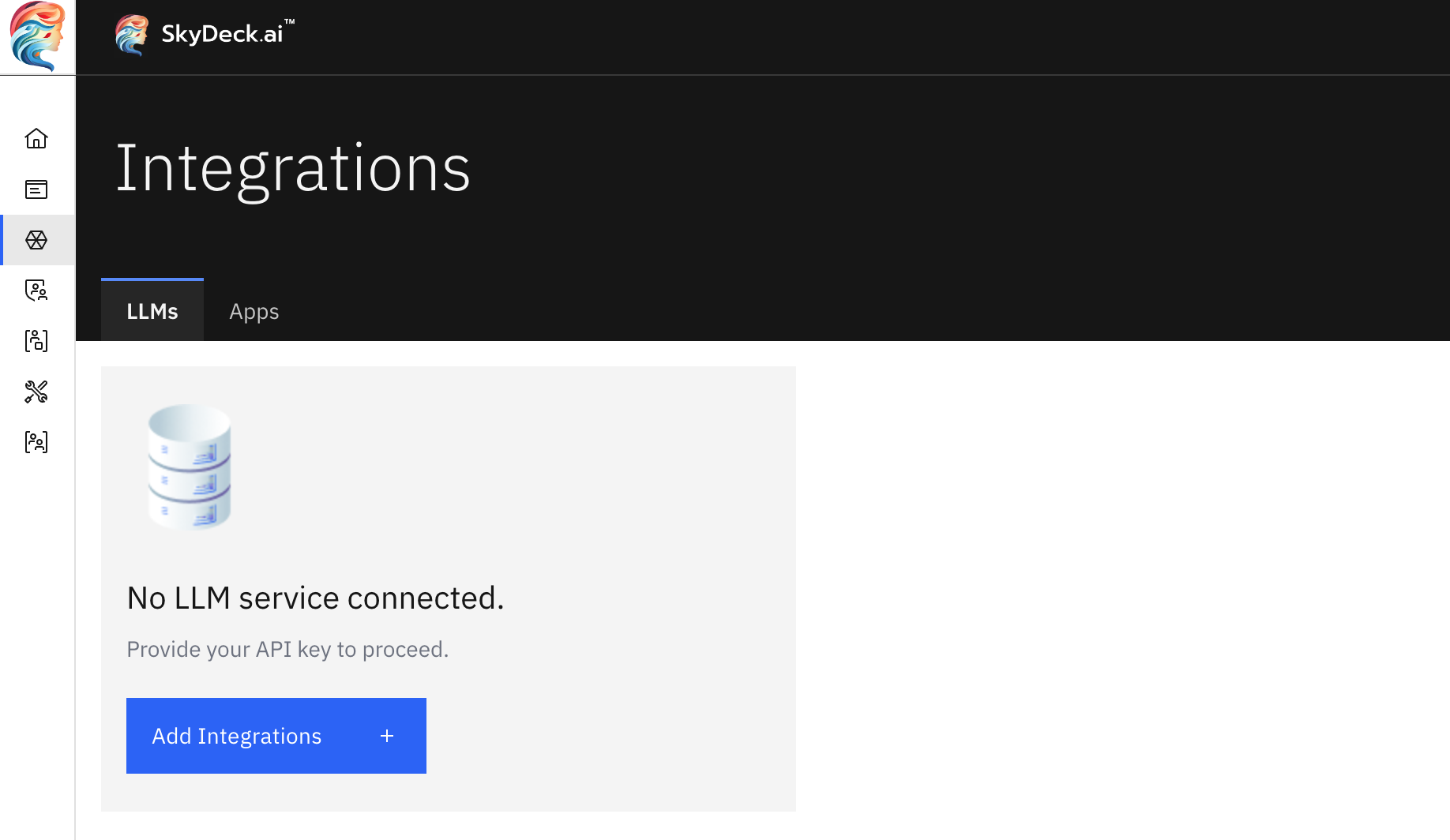Image resolution: width=1450 pixels, height=840 pixels.
Task: Select the LLMs tab
Action: point(152,311)
